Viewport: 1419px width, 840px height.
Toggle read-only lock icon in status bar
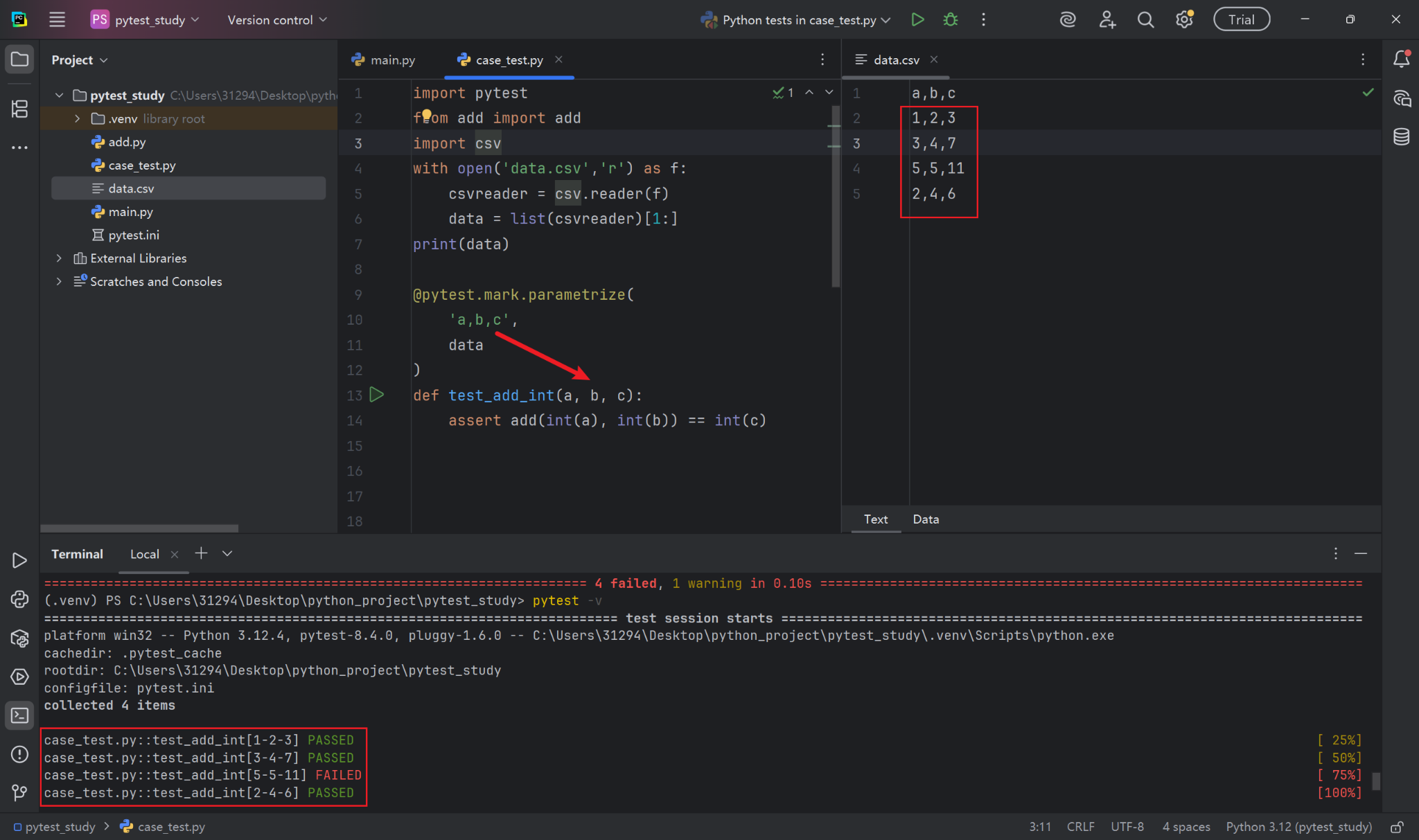click(1397, 827)
